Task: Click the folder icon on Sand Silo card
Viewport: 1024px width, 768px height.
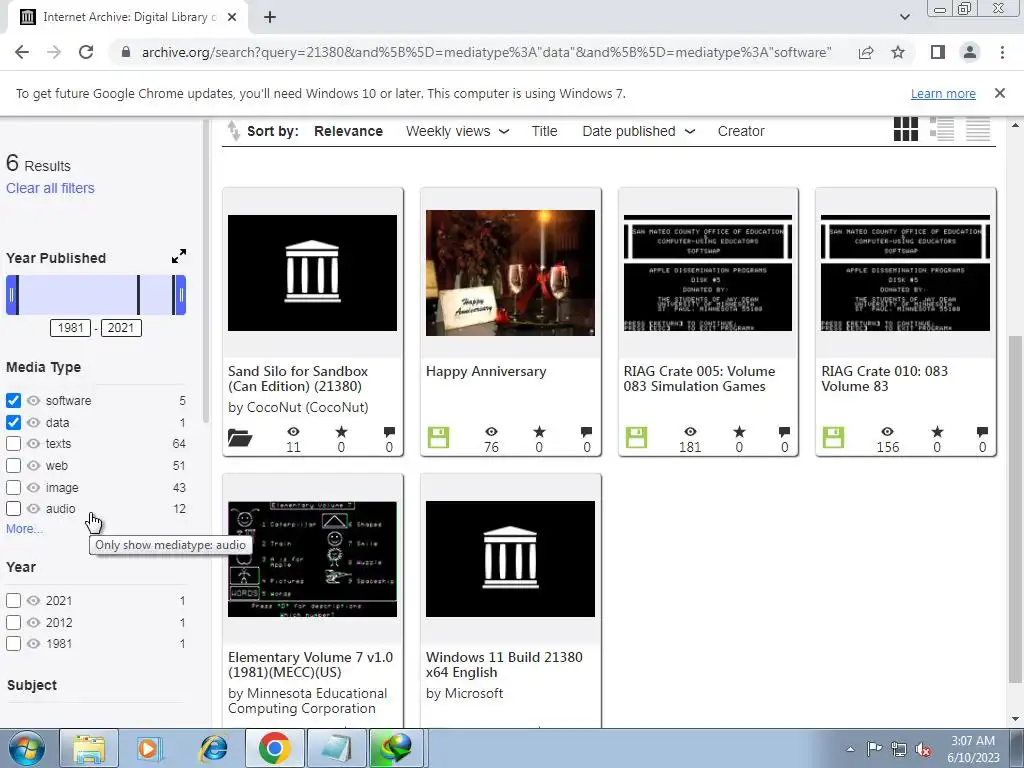Action: (240, 438)
